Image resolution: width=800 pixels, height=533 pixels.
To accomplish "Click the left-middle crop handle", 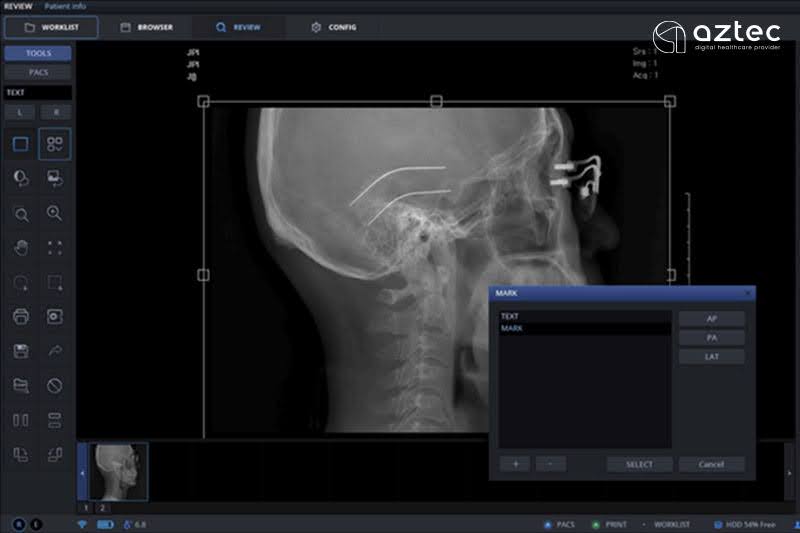I will pyautogui.click(x=203, y=275).
